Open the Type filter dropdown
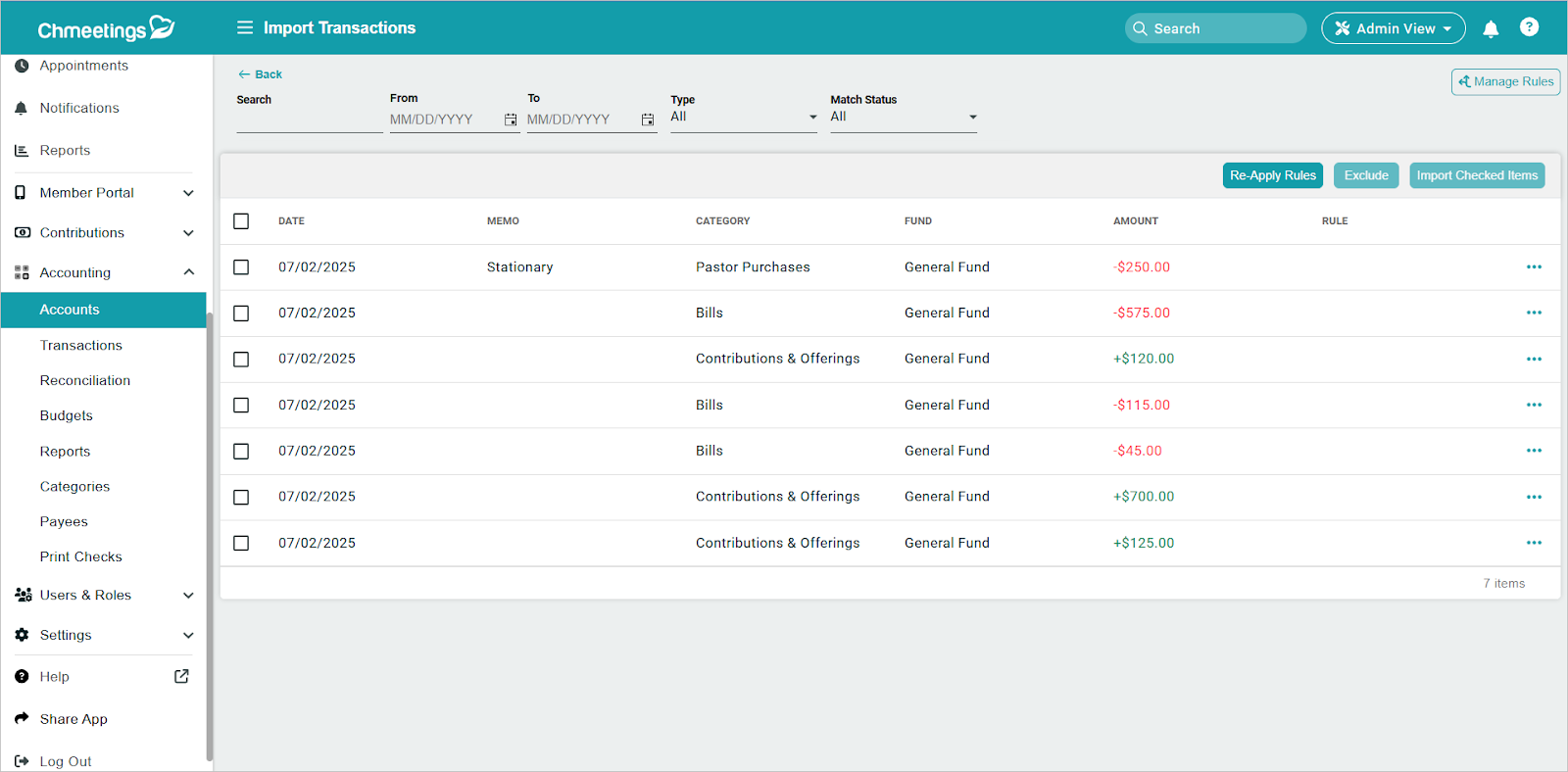The width and height of the screenshot is (1568, 772). [x=743, y=118]
